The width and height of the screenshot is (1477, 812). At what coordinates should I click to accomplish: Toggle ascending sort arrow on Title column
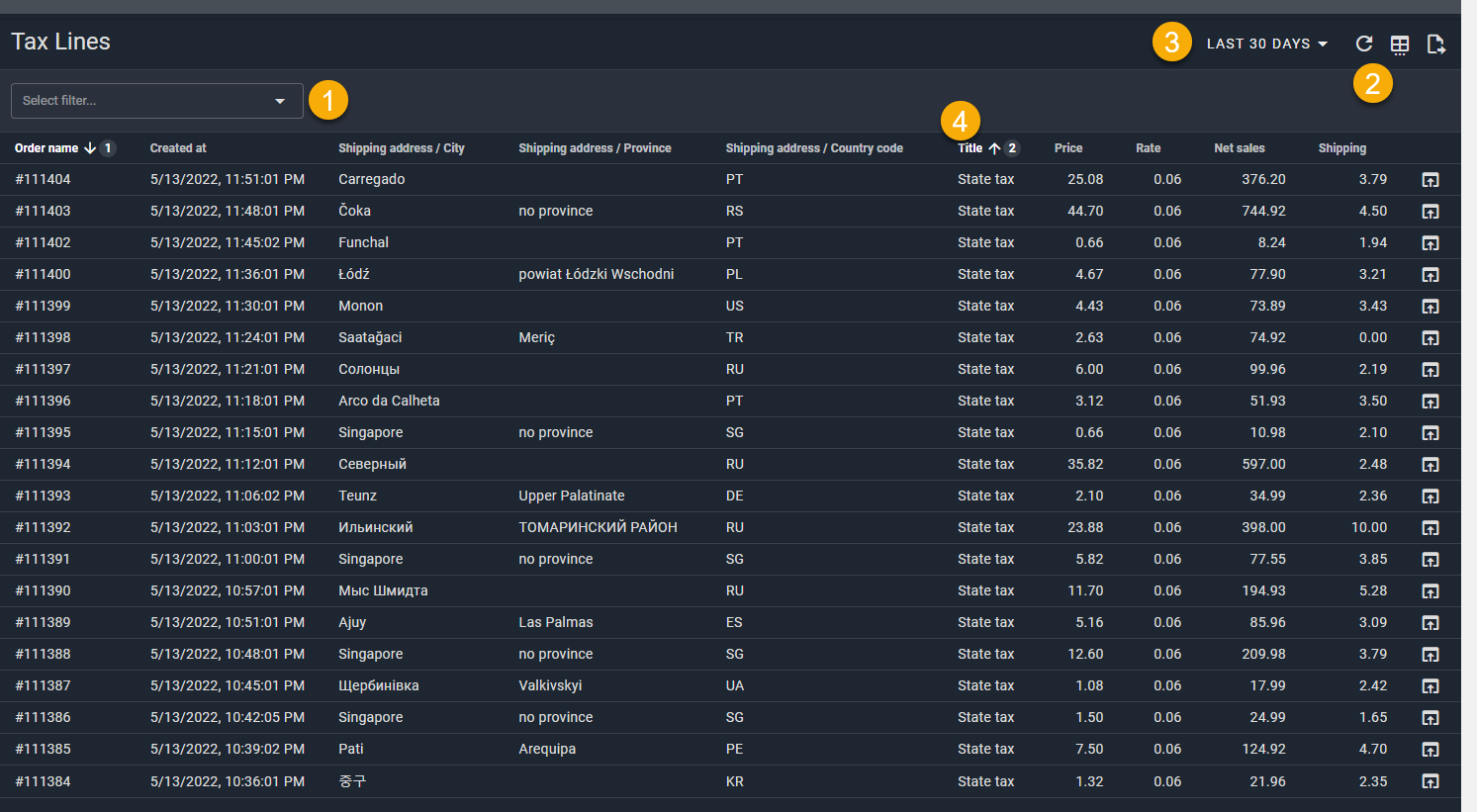(994, 148)
